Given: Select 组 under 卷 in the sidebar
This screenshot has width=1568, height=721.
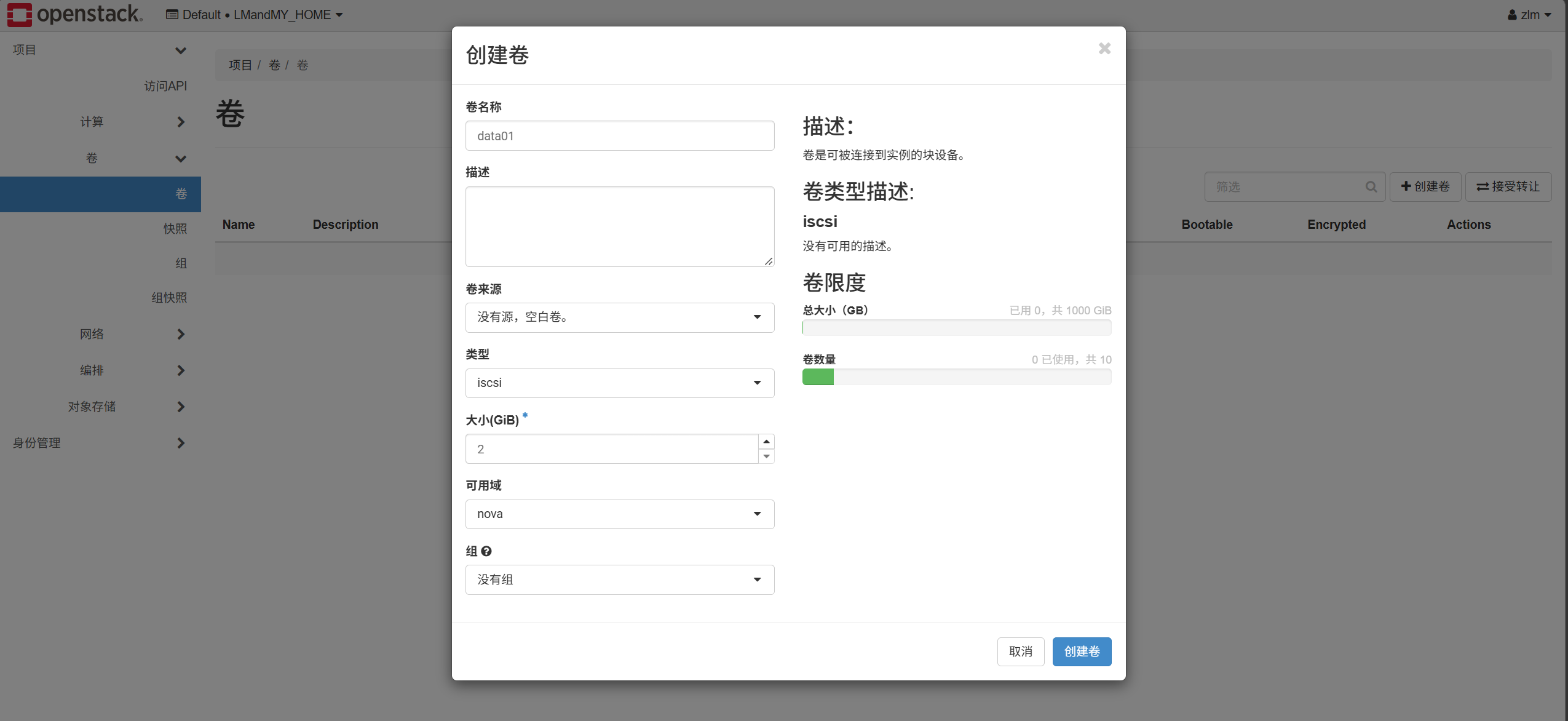Looking at the screenshot, I should click(181, 263).
